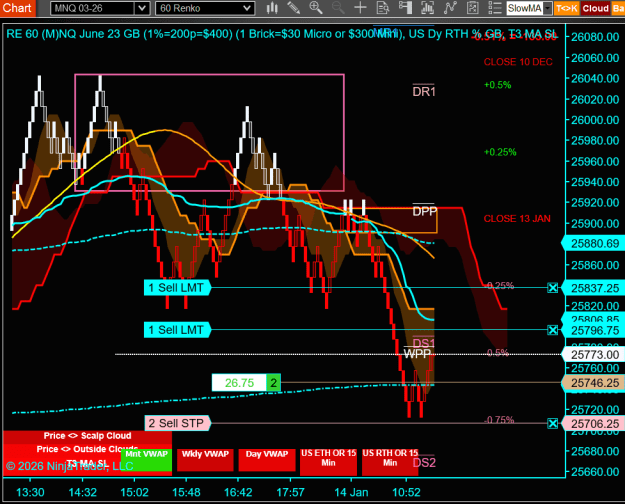The width and height of the screenshot is (625, 504).
Task: Click the DPP pivot label
Action: [425, 211]
